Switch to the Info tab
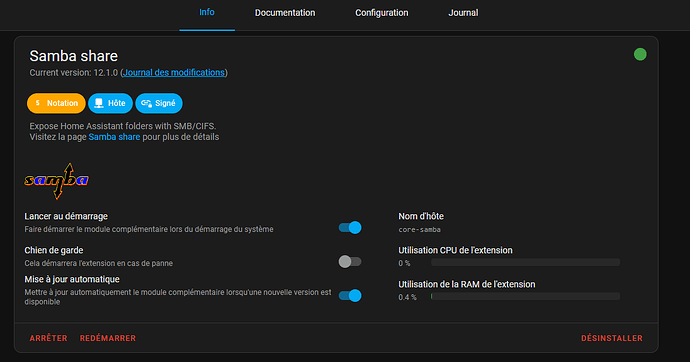The width and height of the screenshot is (690, 362). (x=207, y=13)
